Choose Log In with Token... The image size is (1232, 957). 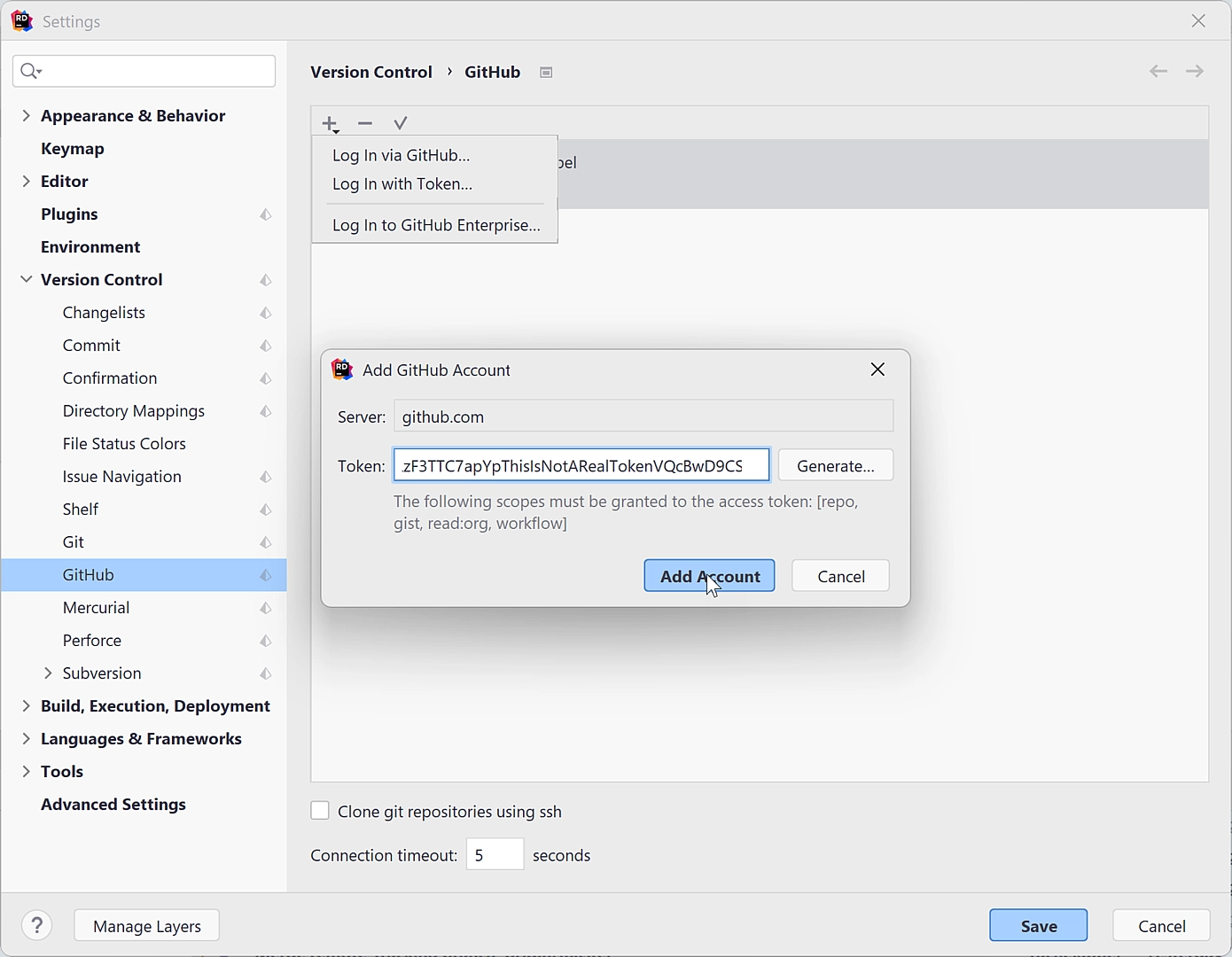pos(435,184)
